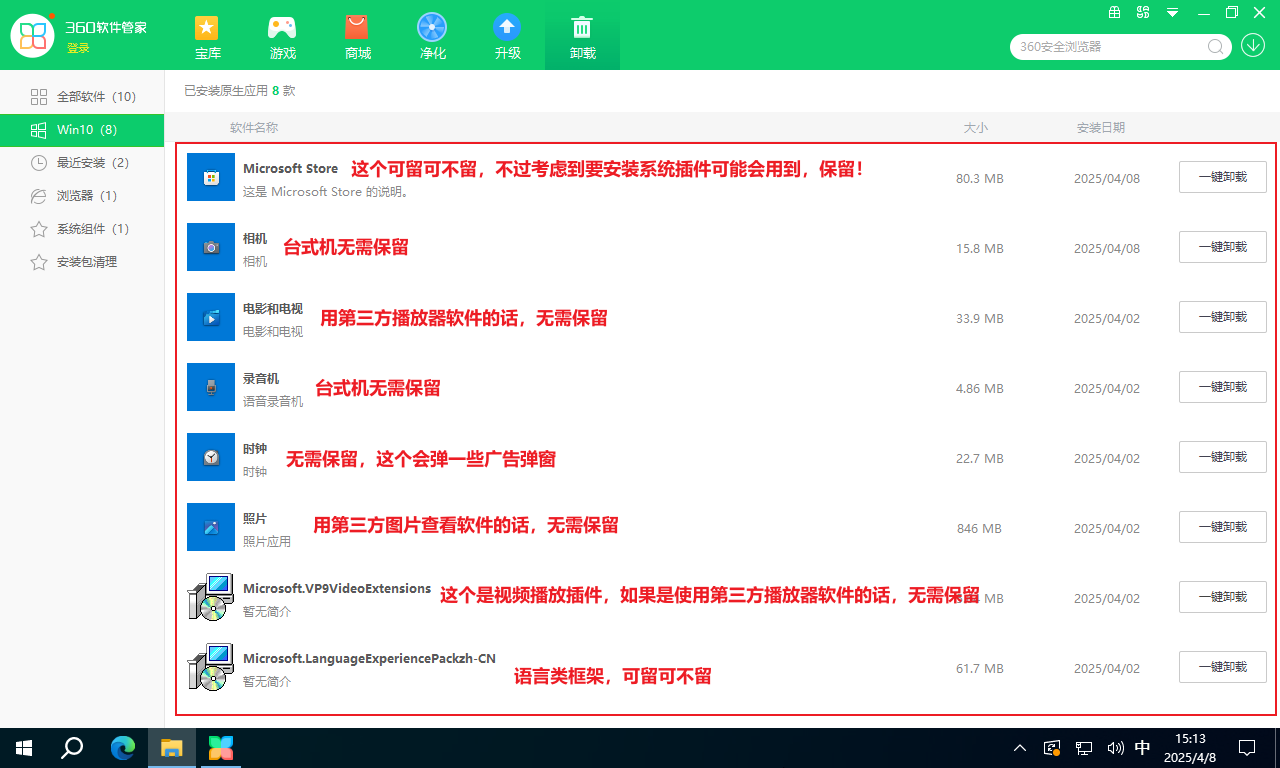Select 系统组件 (1) in sidebar
This screenshot has height=768, width=1280.
click(x=82, y=229)
